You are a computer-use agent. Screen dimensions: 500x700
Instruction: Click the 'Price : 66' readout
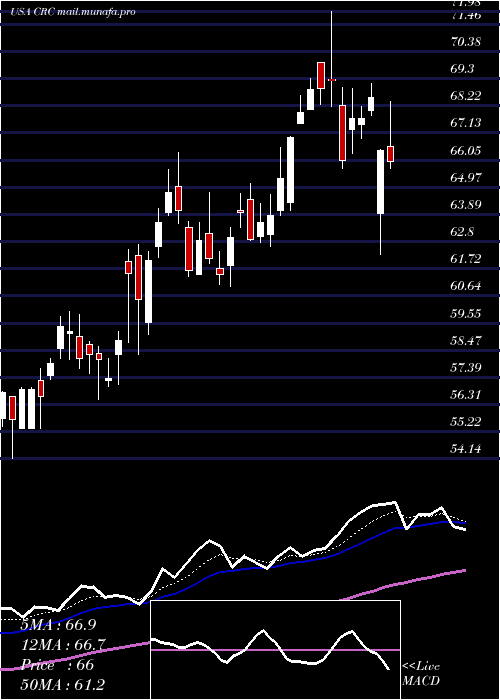pos(57,665)
